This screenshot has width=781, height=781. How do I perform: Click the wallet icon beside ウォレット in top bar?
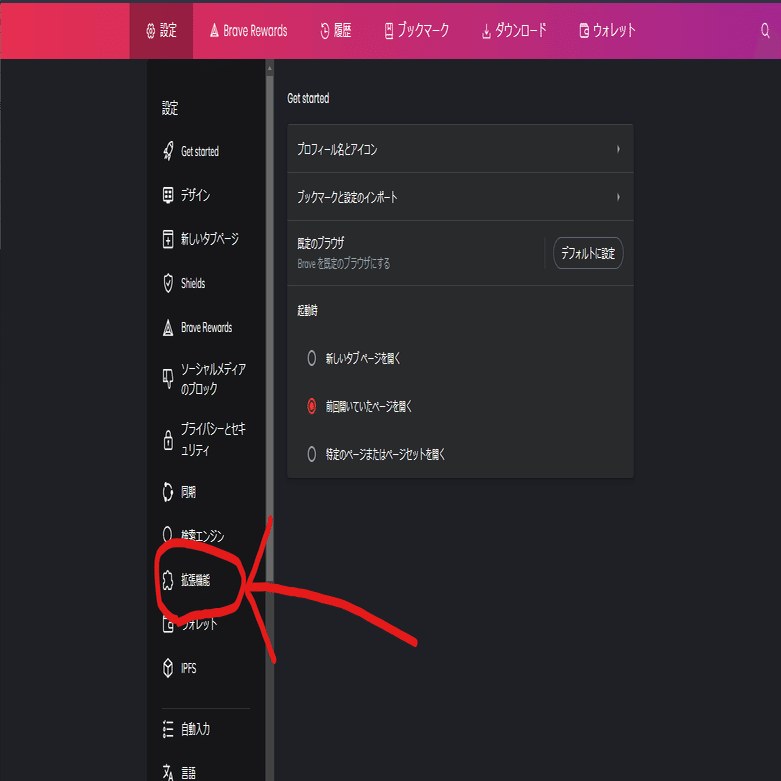584,31
